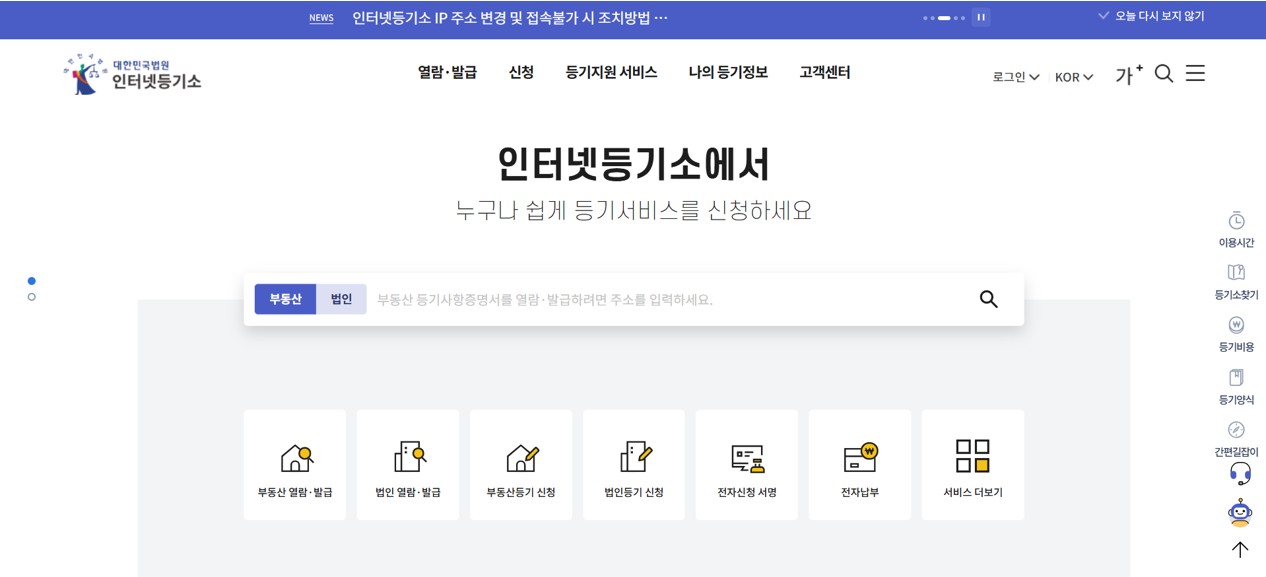This screenshot has height=577, width=1266.
Task: Click the 서비스 더보기 grid icon
Action: (x=973, y=455)
